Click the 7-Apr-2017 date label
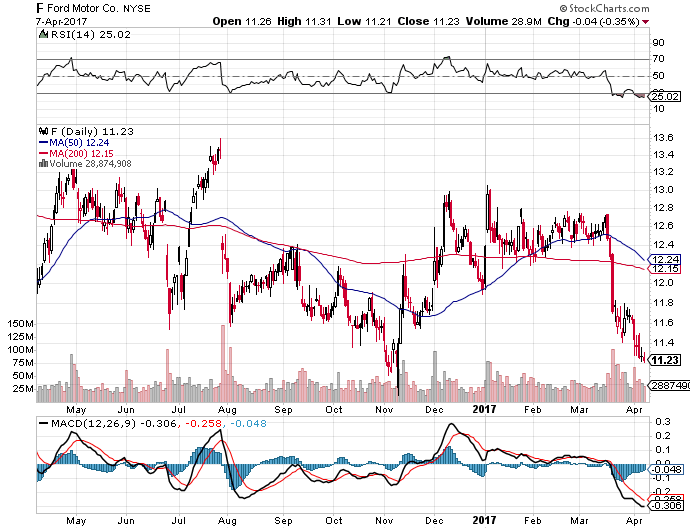 (x=62, y=21)
